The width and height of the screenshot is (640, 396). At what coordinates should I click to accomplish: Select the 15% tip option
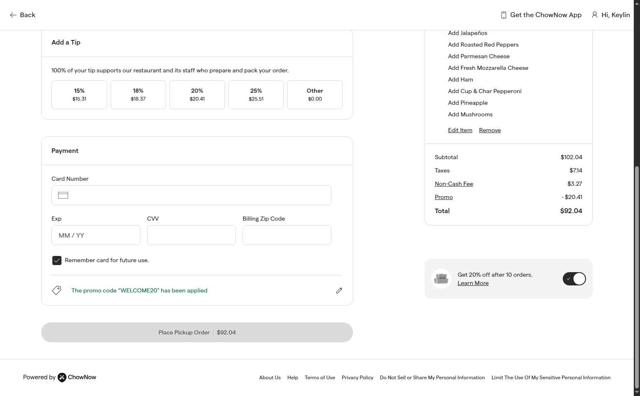coord(79,95)
